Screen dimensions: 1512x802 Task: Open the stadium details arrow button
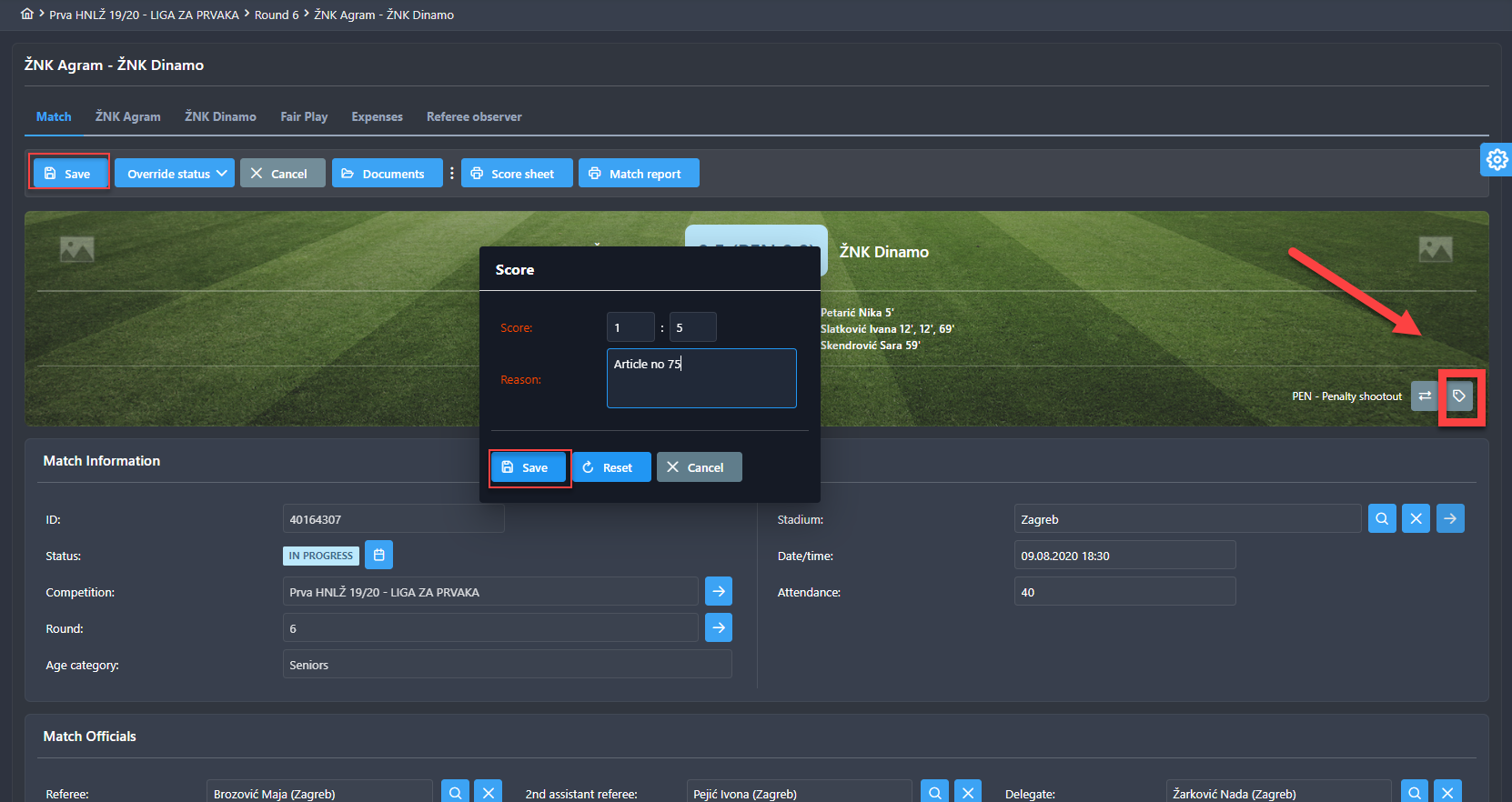(x=1450, y=518)
